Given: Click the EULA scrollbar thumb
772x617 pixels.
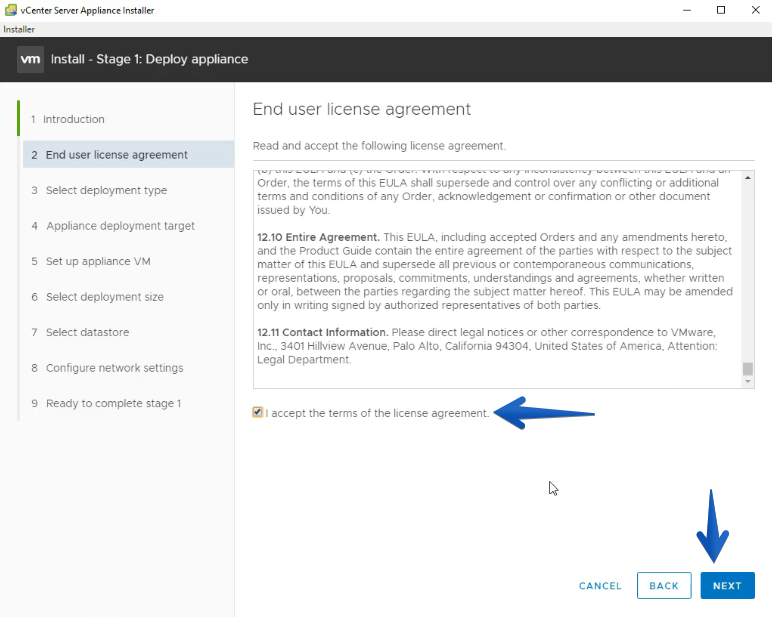Looking at the screenshot, I should (x=748, y=368).
